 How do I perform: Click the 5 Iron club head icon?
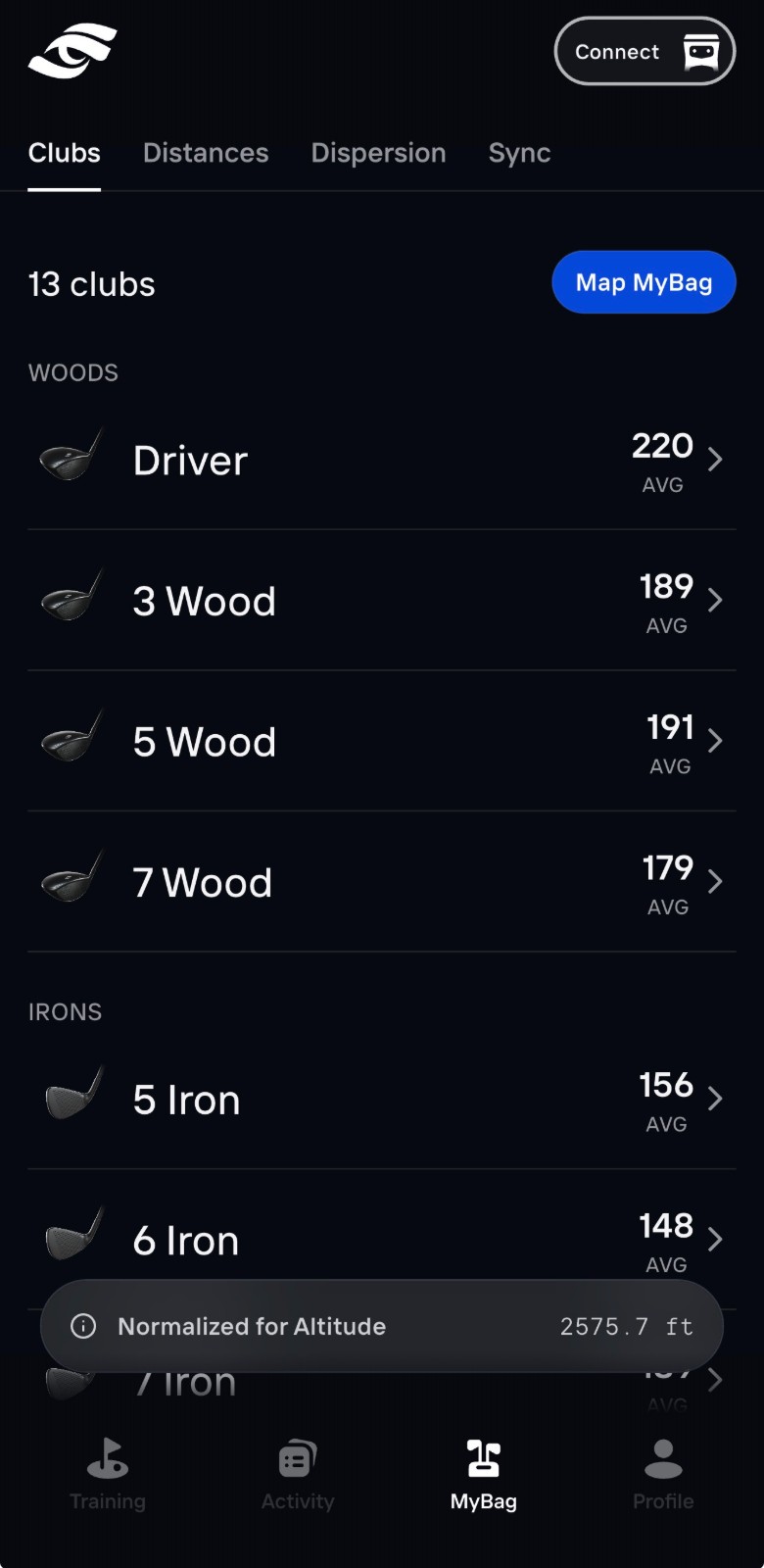(x=74, y=1095)
